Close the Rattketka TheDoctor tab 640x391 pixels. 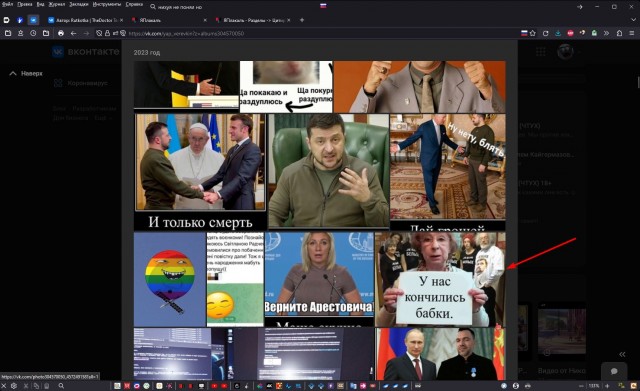coord(122,20)
